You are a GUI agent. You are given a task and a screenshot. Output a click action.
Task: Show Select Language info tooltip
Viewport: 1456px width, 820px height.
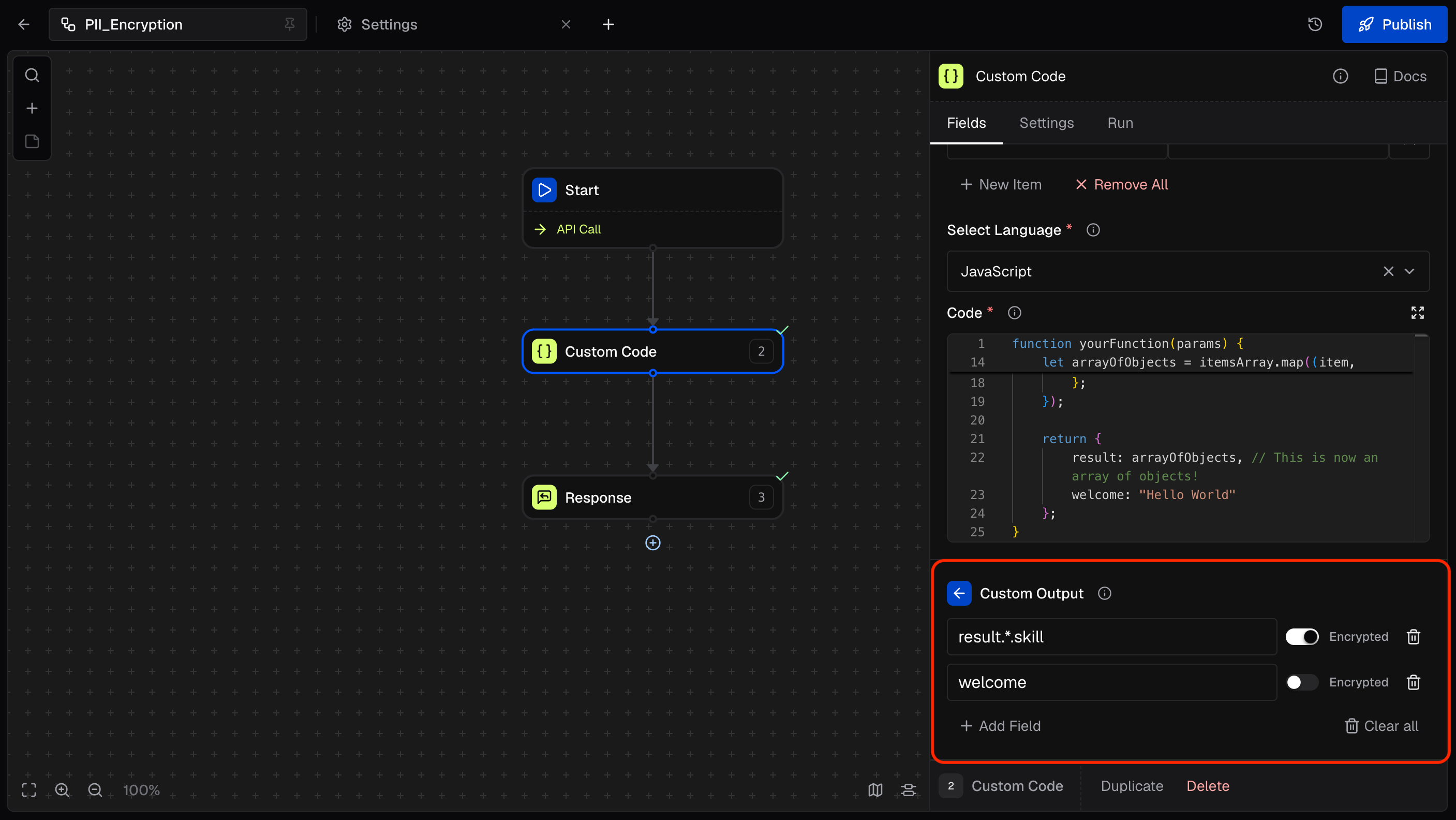pyautogui.click(x=1093, y=230)
